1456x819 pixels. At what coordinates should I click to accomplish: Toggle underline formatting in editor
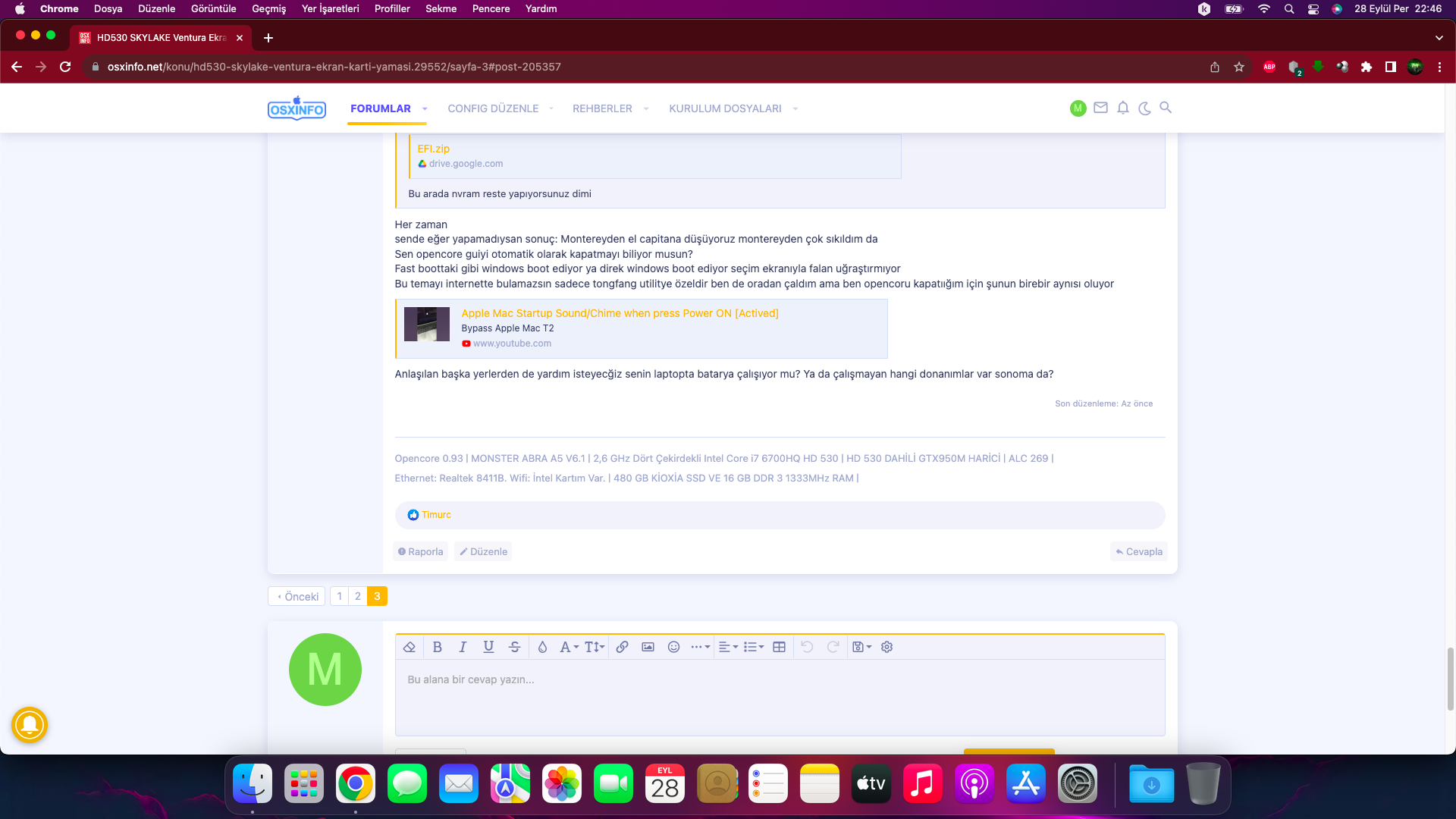[x=488, y=647]
